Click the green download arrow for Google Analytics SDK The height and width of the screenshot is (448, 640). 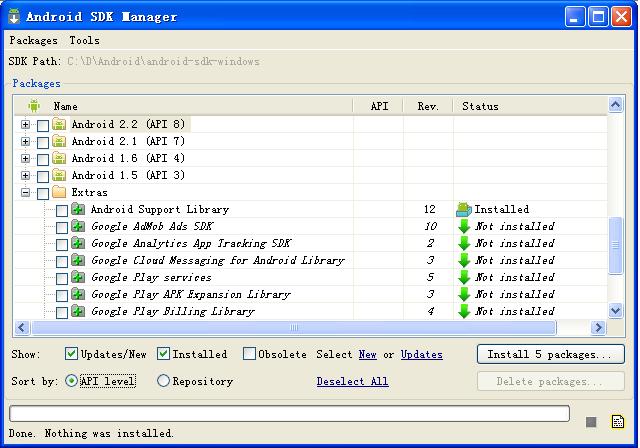[464, 244]
